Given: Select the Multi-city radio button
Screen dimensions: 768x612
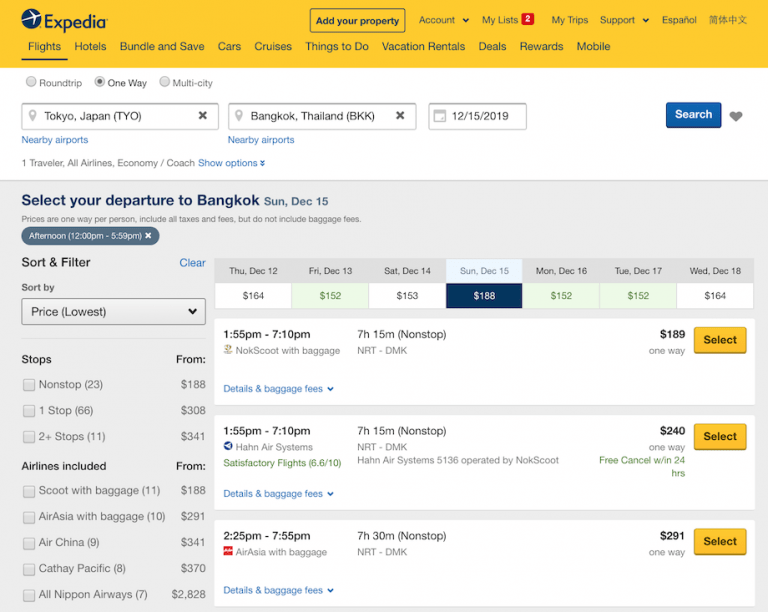Looking at the screenshot, I should tap(165, 82).
